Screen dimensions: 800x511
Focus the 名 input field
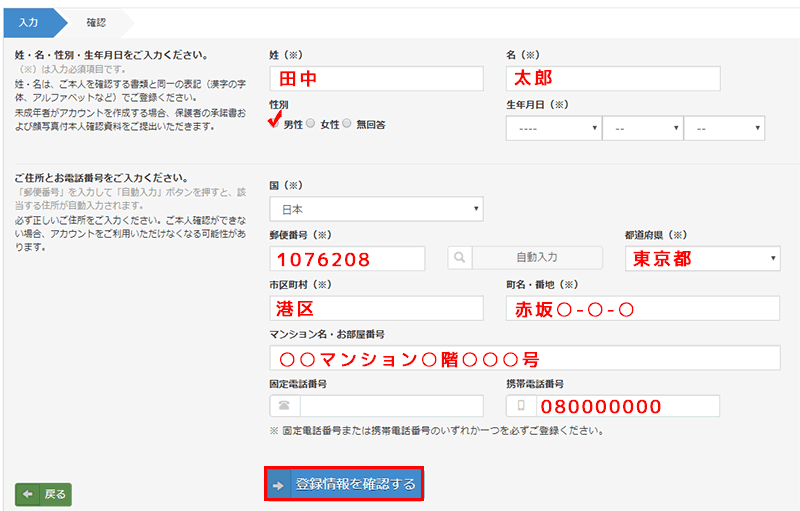(x=613, y=79)
